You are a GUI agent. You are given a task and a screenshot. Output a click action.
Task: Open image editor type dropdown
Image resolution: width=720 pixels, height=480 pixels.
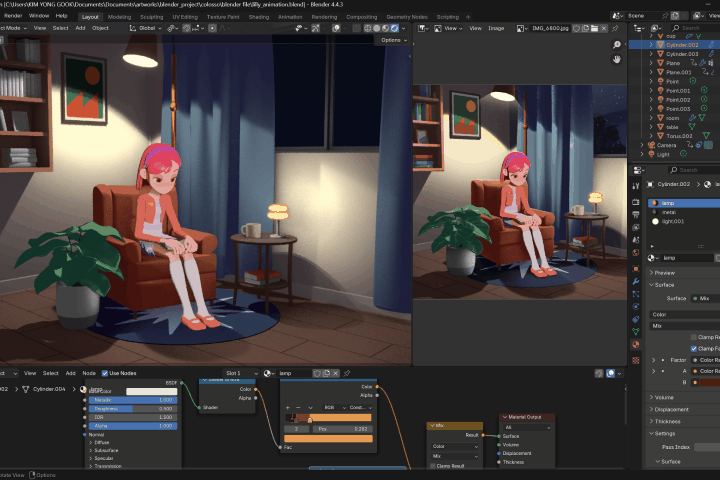point(423,28)
